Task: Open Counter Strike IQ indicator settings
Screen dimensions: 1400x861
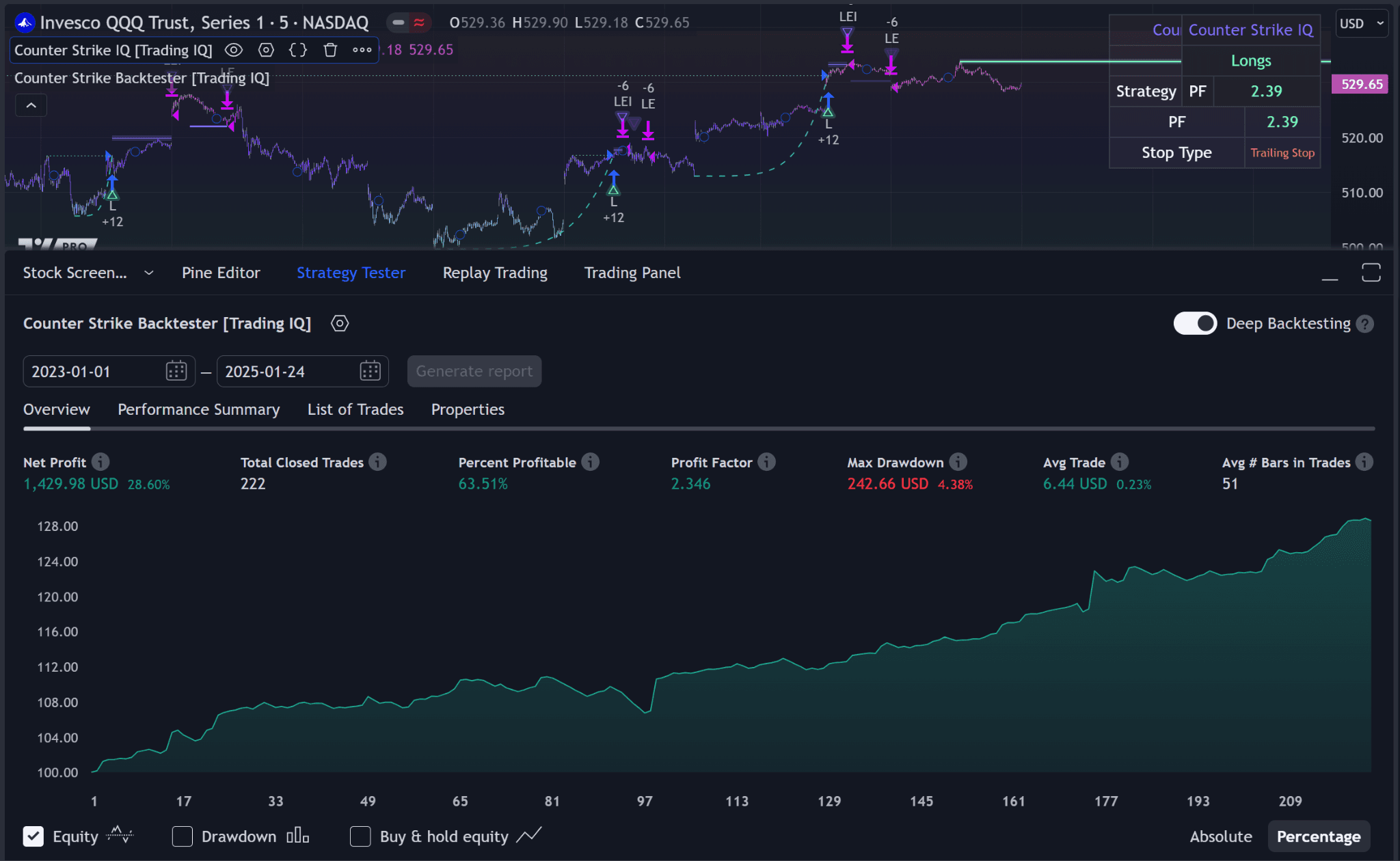Action: point(266,50)
